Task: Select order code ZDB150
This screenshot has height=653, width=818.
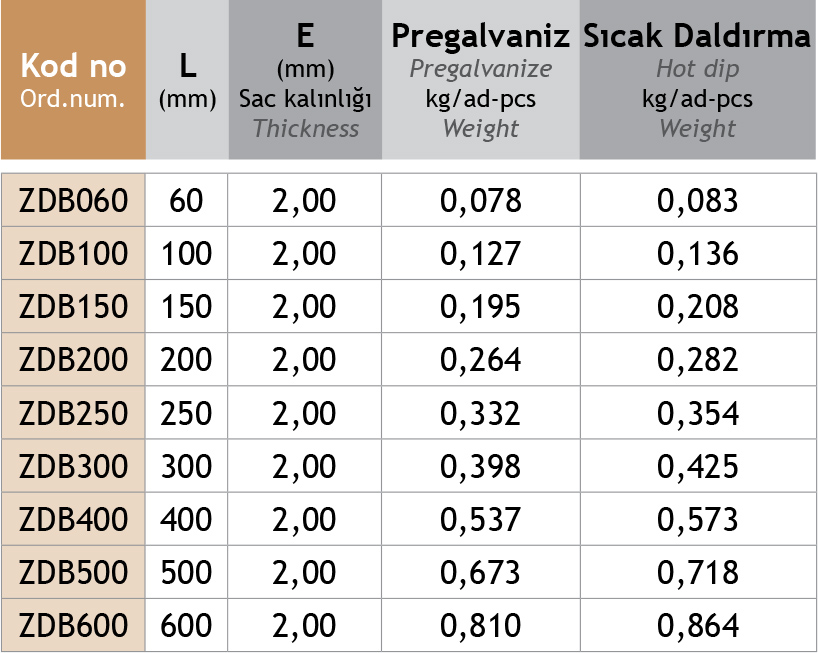Action: click(x=74, y=307)
